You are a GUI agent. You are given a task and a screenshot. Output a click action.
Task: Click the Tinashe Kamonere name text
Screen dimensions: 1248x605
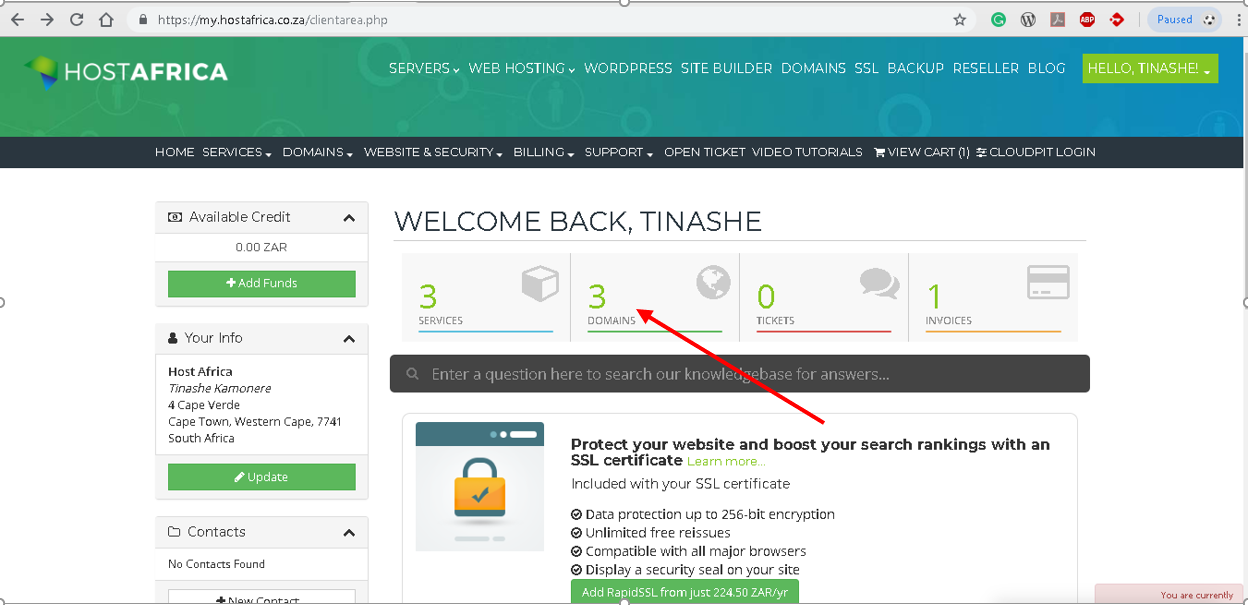coord(219,388)
